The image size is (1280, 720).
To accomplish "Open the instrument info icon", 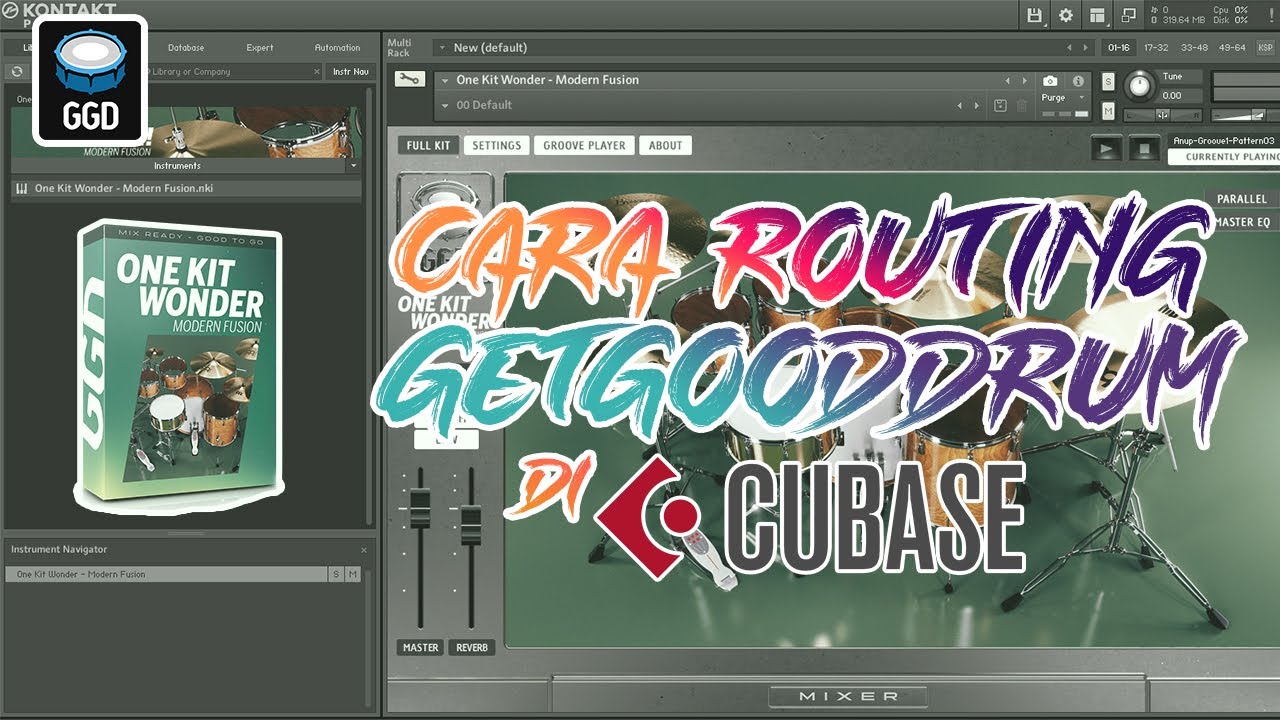I will (1078, 81).
